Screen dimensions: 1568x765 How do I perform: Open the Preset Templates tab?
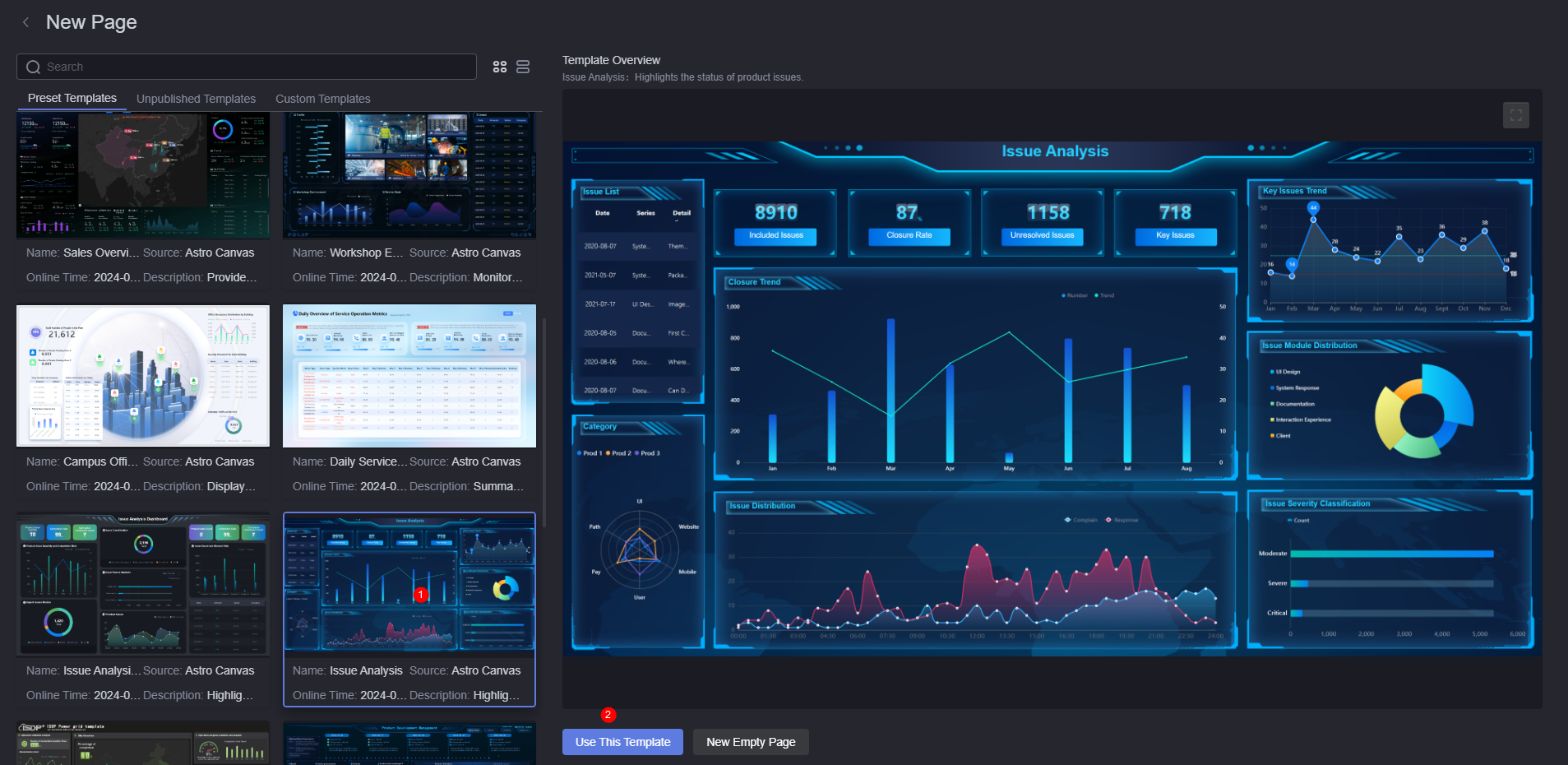click(x=72, y=98)
